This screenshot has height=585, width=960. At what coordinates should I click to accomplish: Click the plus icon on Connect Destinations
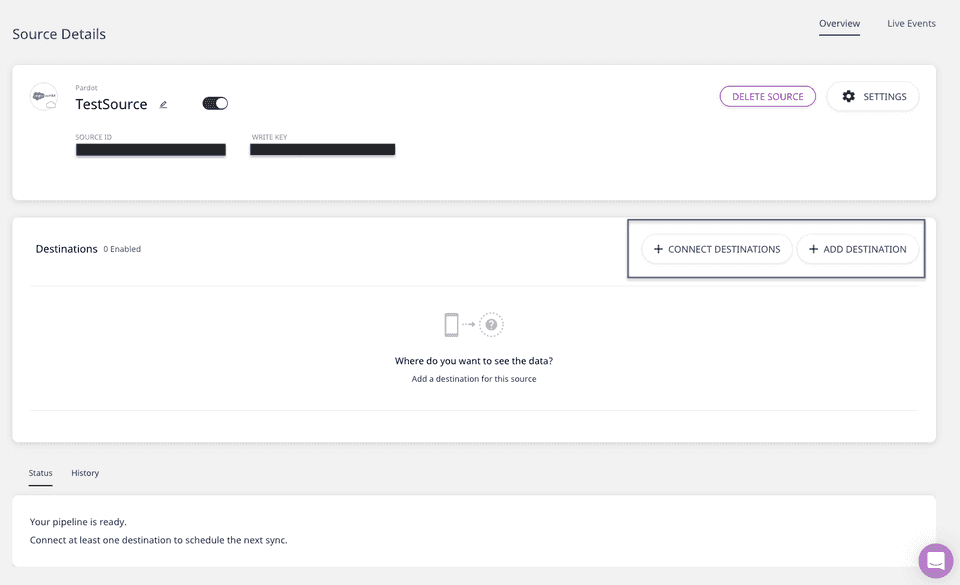coord(658,249)
